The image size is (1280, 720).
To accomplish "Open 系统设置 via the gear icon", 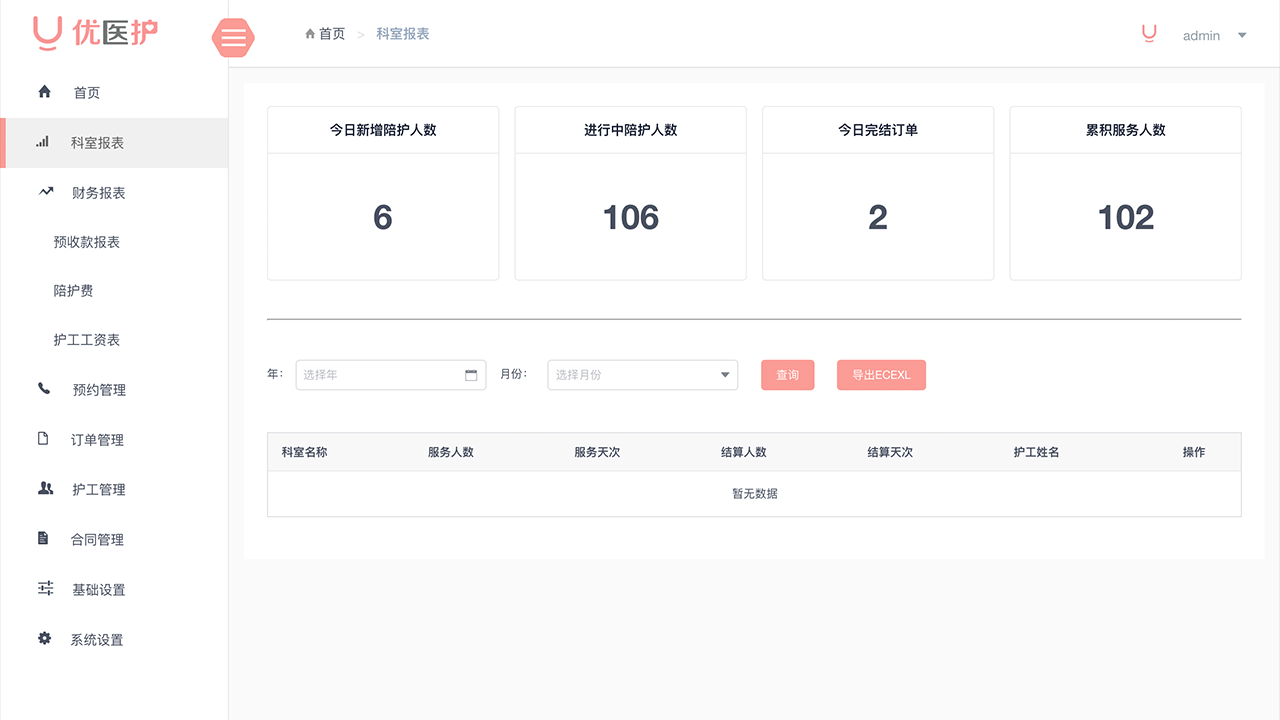I will [x=44, y=639].
